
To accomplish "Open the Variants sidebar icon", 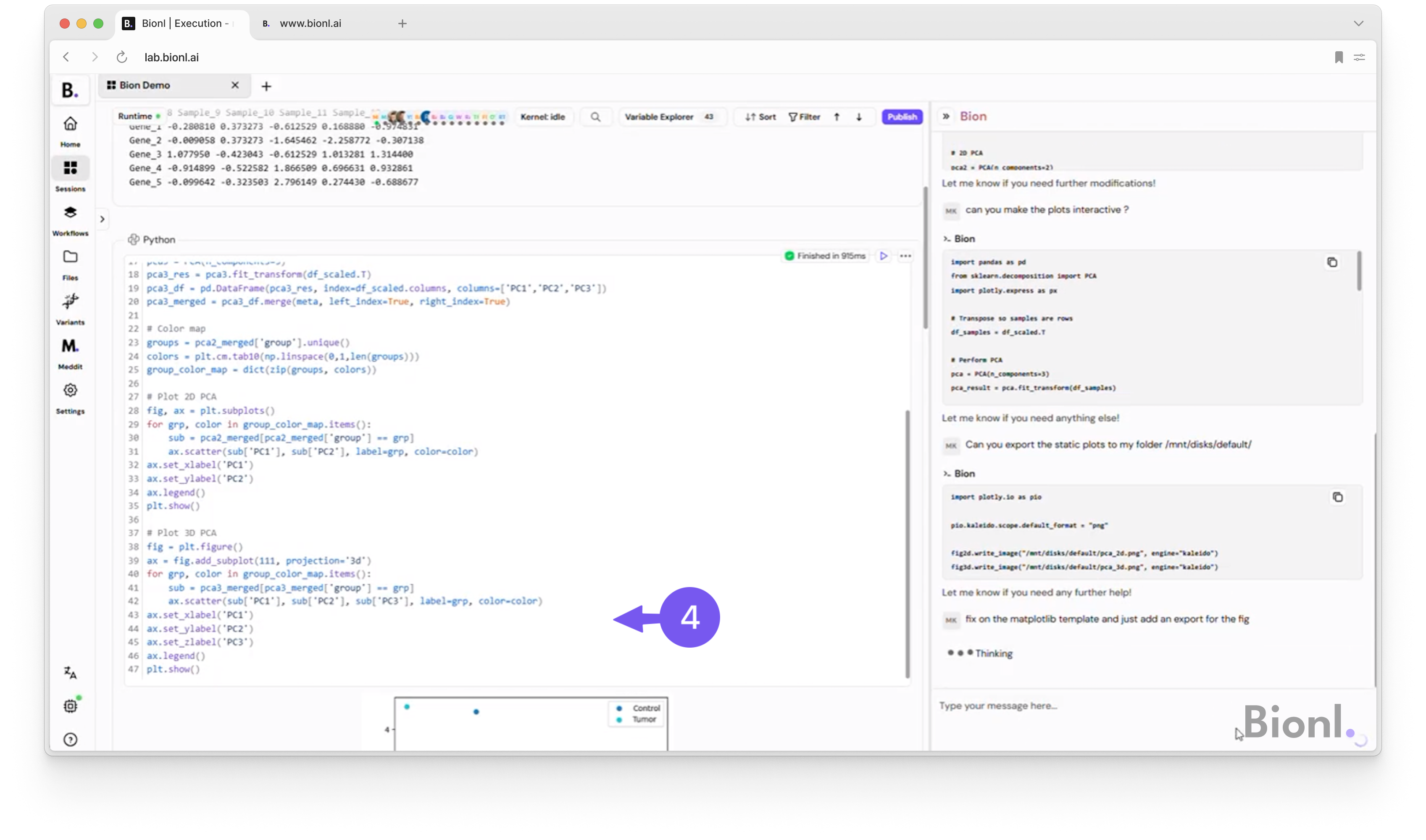I will click(x=70, y=301).
